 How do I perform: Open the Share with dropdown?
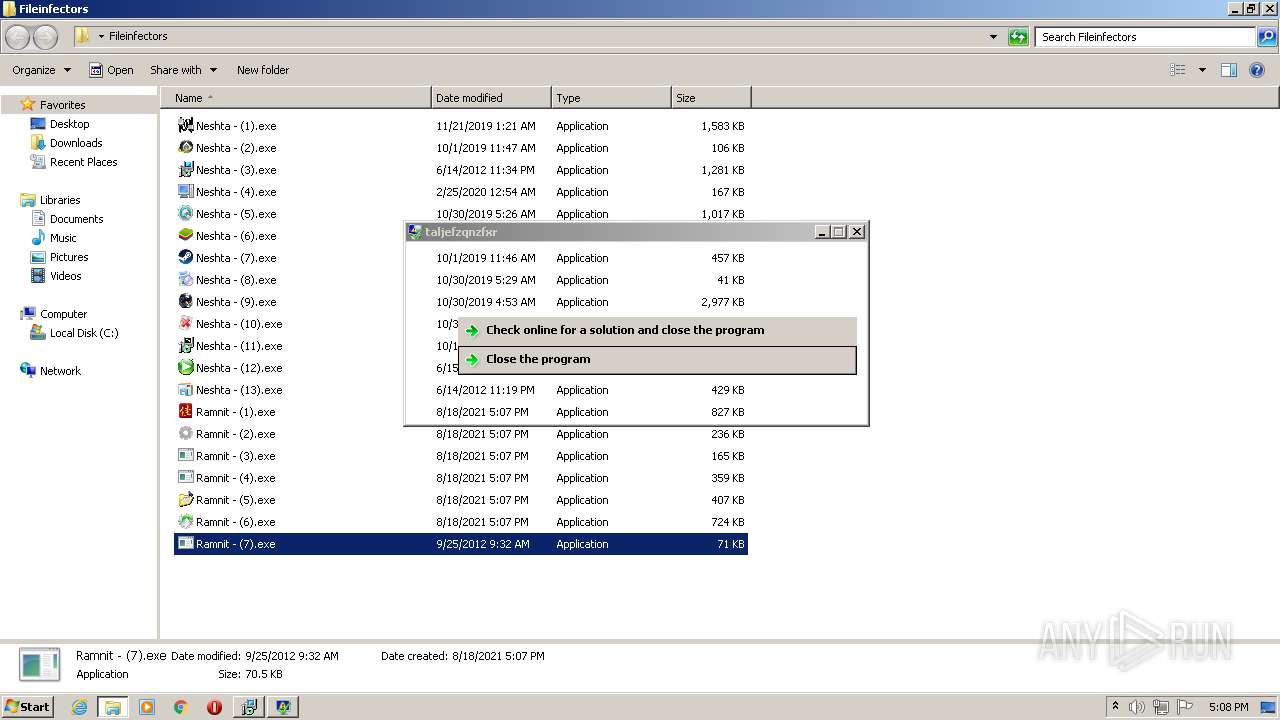click(x=183, y=70)
